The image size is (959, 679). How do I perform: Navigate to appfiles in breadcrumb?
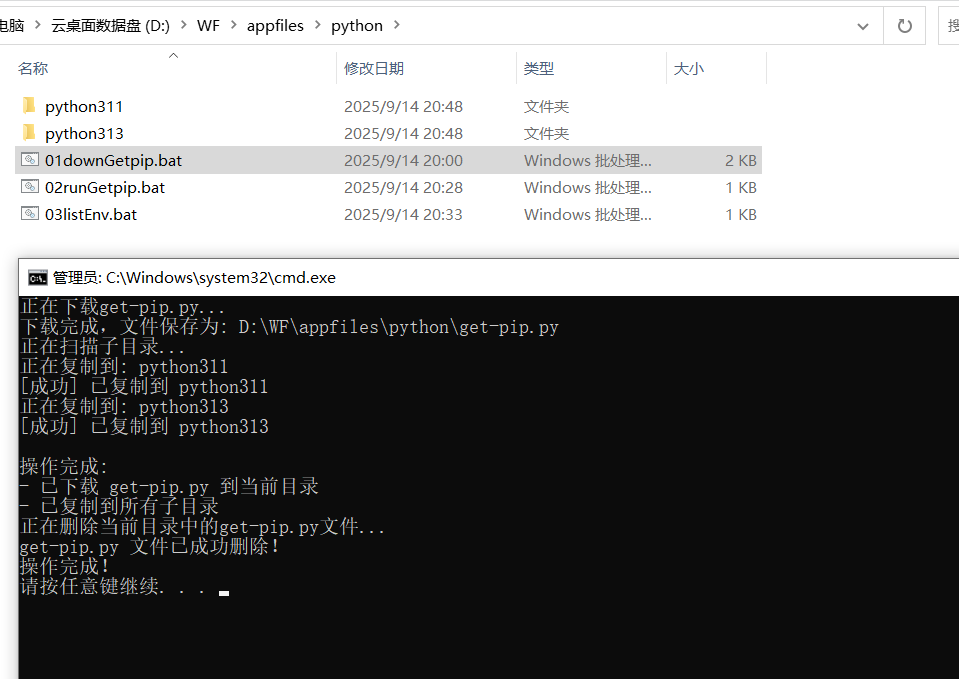point(275,26)
